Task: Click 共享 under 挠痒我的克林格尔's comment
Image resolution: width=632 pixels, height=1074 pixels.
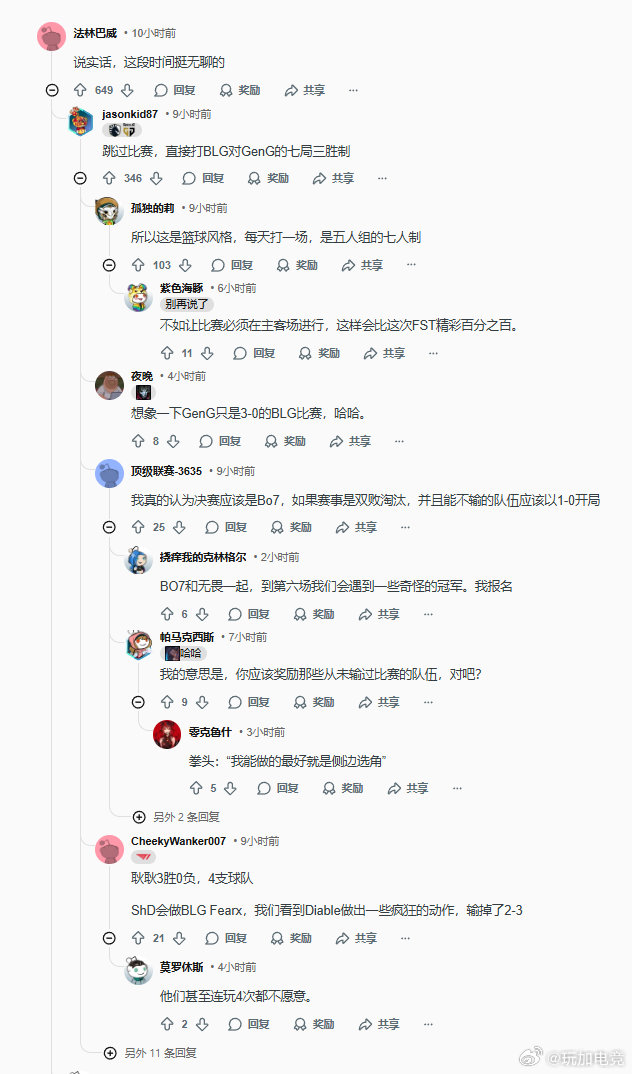Action: [x=379, y=614]
